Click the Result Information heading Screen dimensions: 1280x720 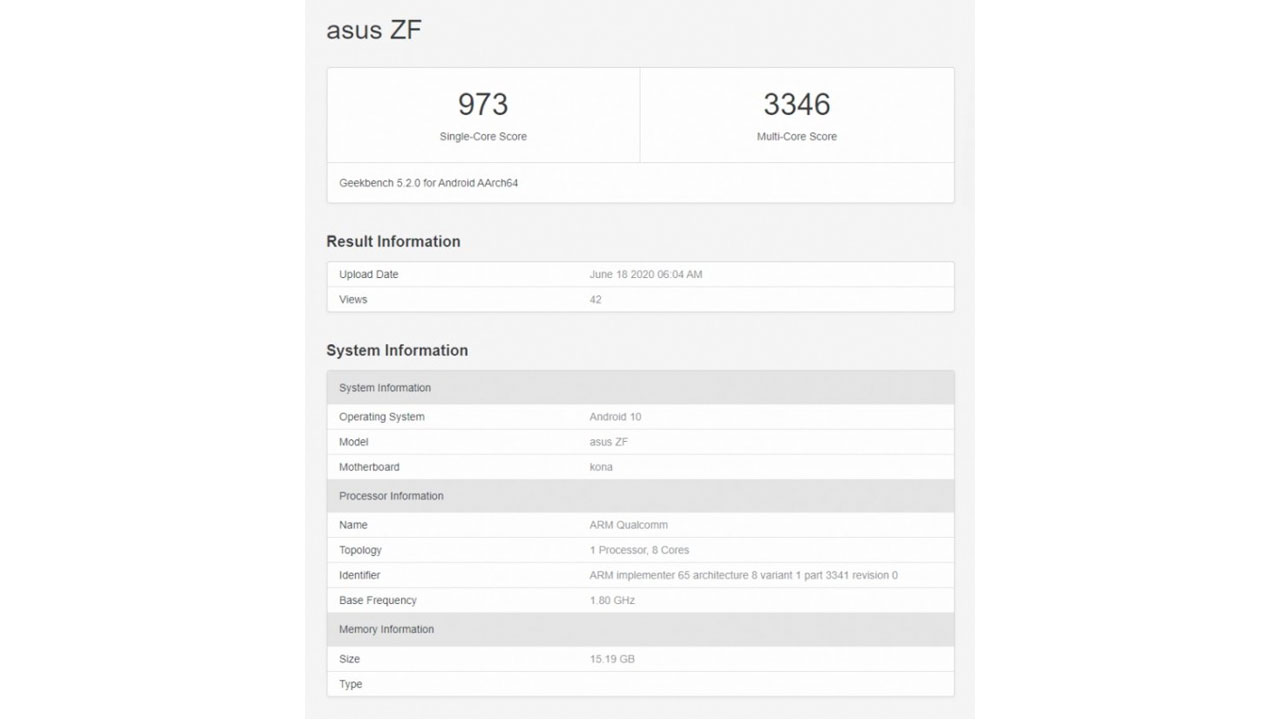(393, 241)
